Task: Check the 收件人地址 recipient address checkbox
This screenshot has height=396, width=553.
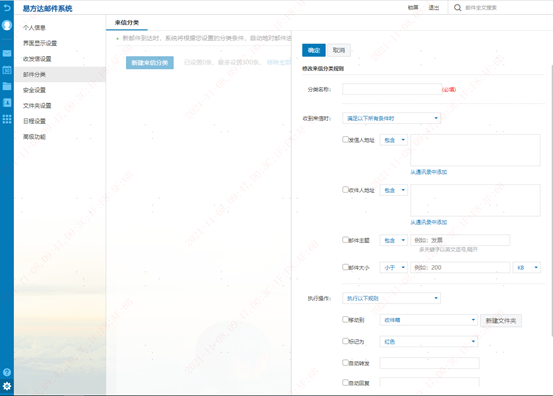Action: (345, 189)
